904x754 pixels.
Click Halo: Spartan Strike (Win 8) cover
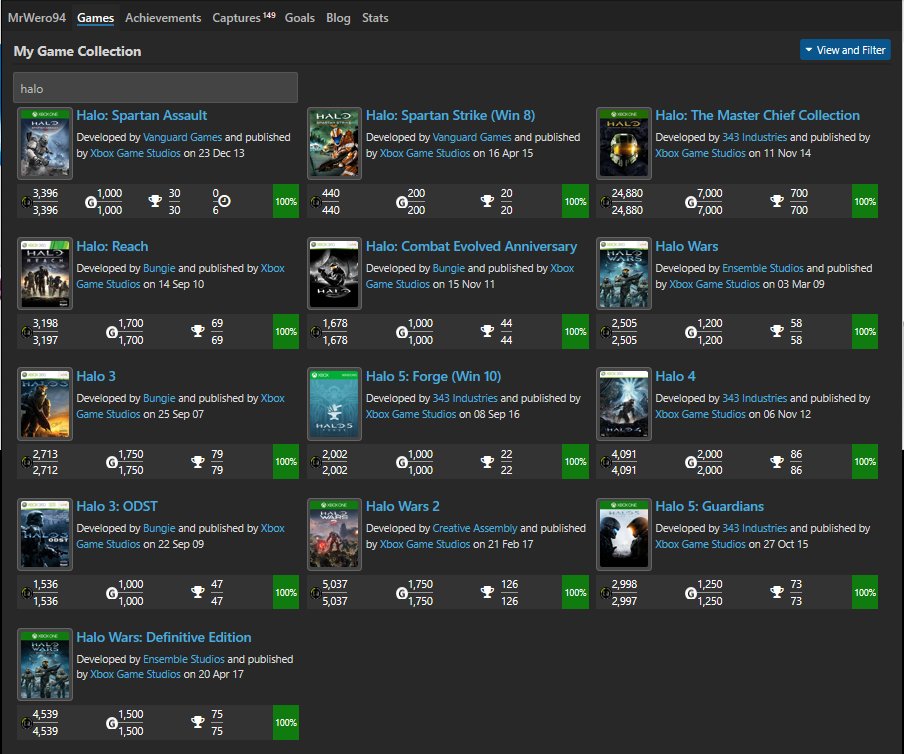click(x=334, y=144)
